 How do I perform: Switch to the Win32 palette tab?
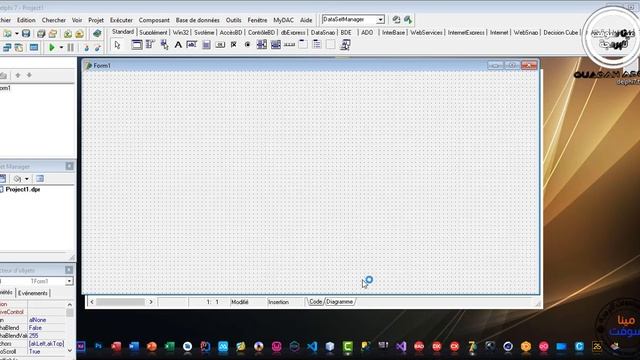click(x=180, y=33)
